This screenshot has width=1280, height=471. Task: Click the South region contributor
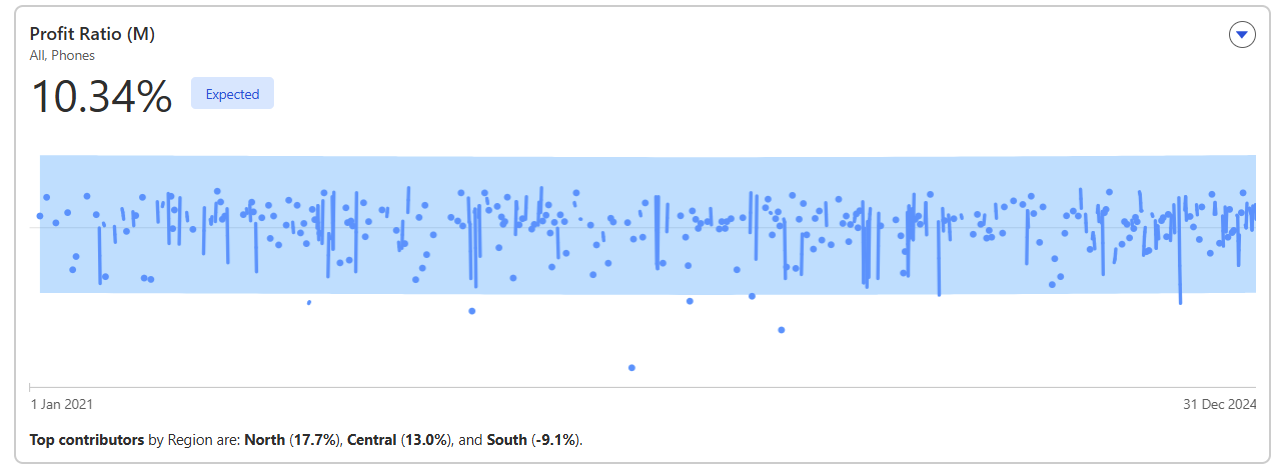pos(507,440)
